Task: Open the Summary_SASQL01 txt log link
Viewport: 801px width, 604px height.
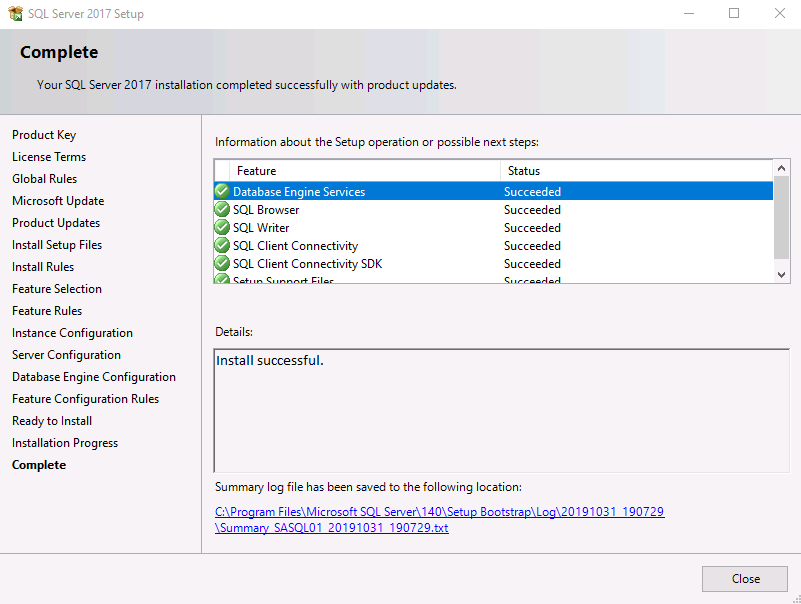Action: click(x=332, y=527)
